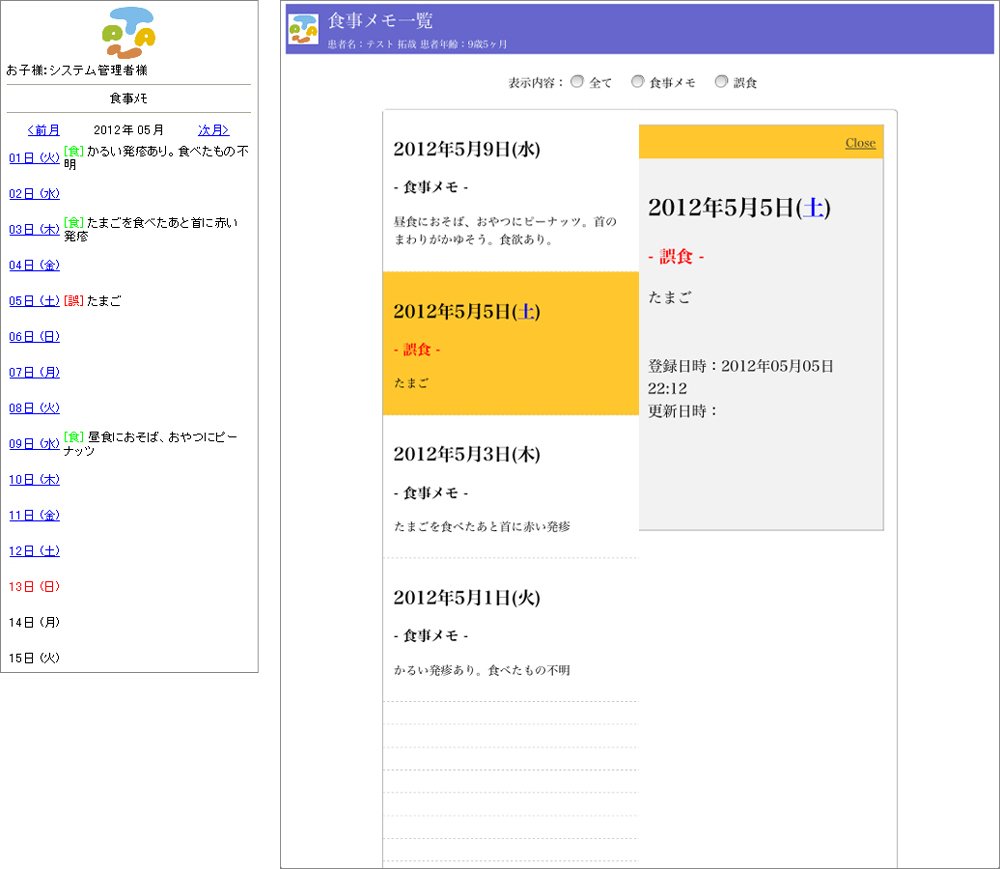Click the 更新日時 label in detail panel
The height and width of the screenshot is (869, 1000).
pyautogui.click(x=683, y=411)
